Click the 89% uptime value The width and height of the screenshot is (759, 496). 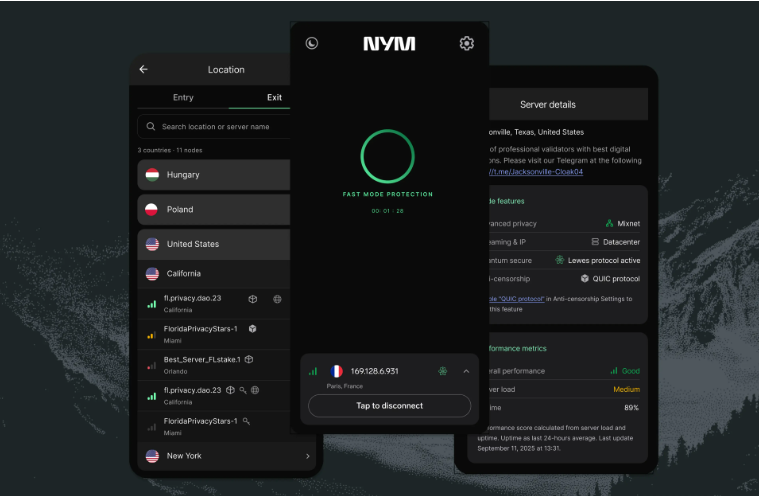tap(631, 407)
